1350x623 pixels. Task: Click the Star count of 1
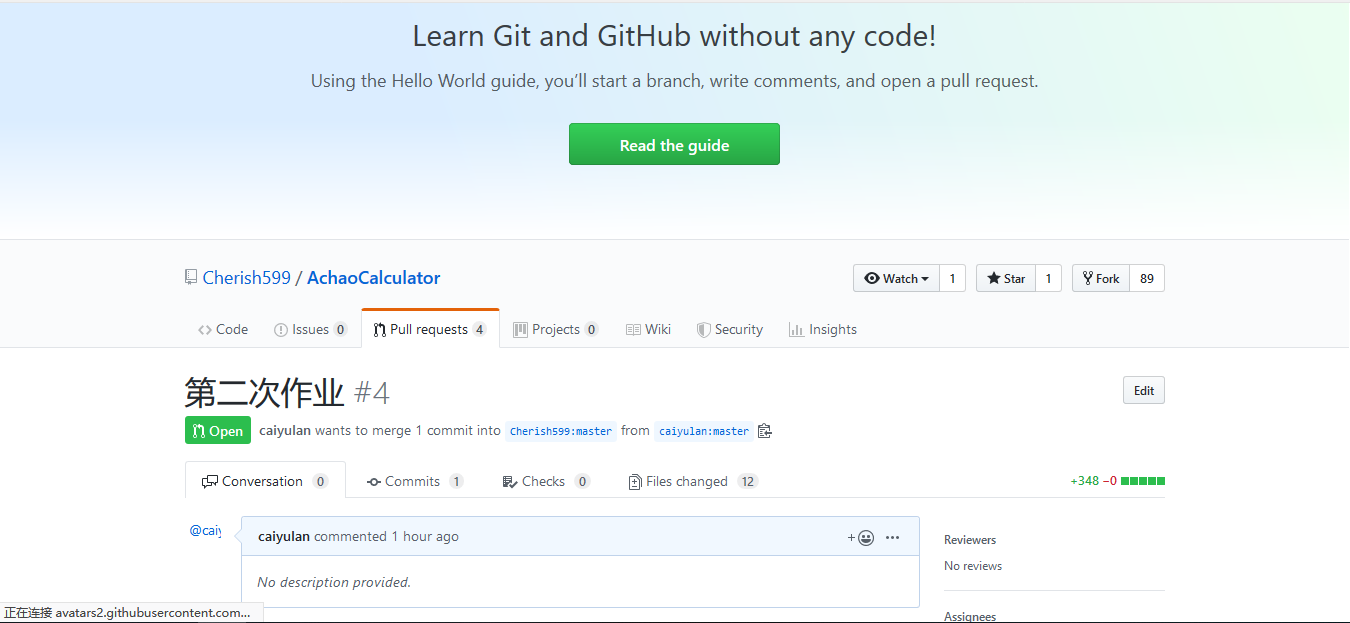[x=1048, y=278]
